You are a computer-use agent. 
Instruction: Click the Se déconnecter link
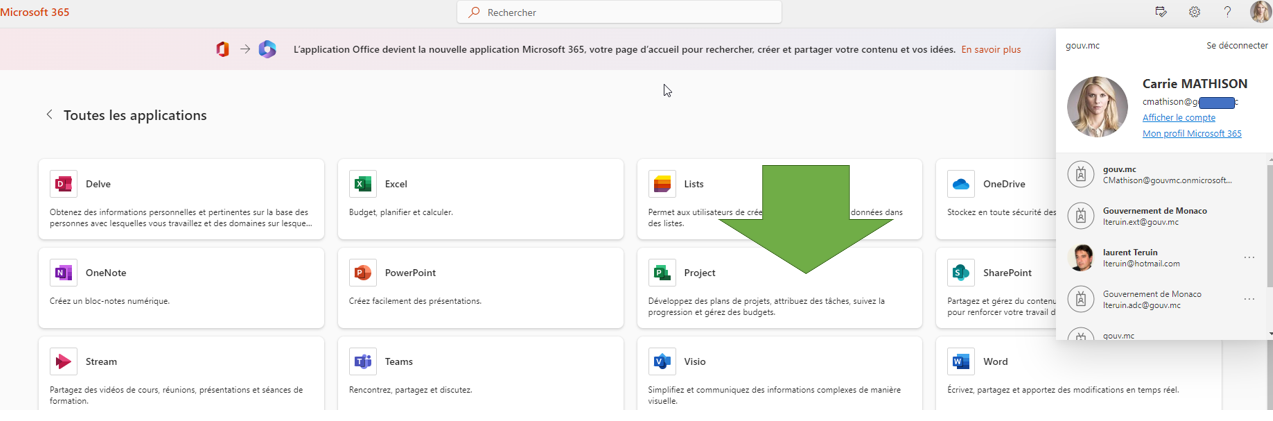pyautogui.click(x=1237, y=46)
